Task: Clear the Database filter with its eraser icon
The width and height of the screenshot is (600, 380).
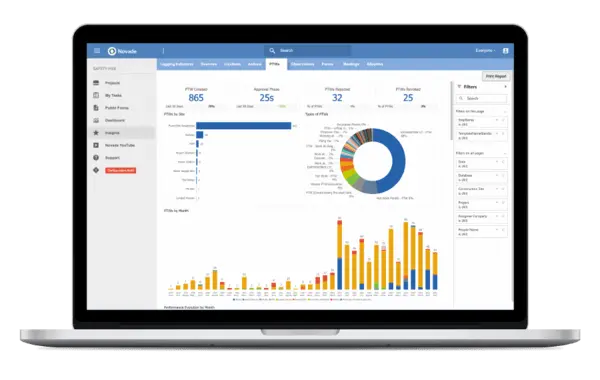Action: tap(503, 175)
